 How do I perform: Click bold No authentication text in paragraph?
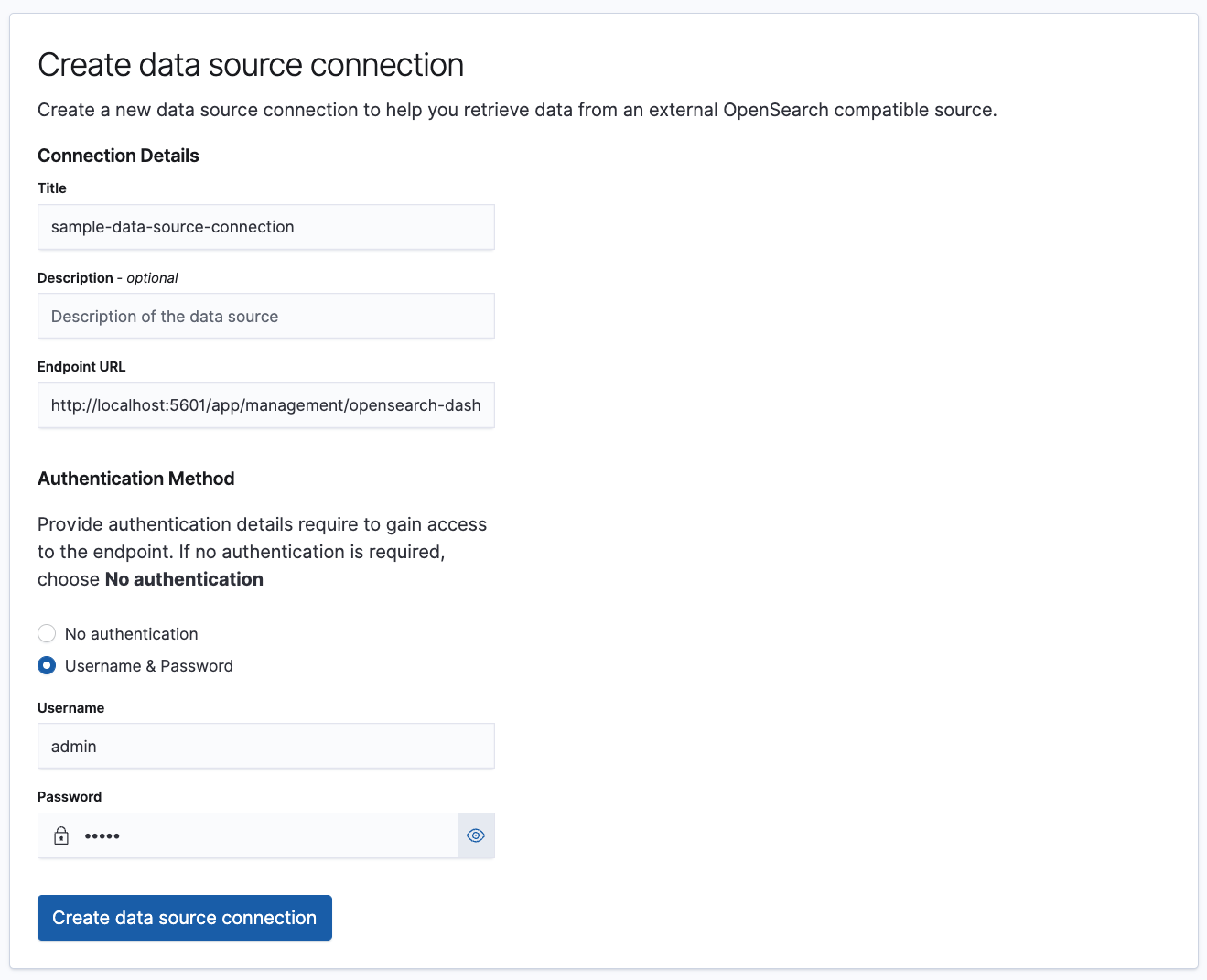coord(184,579)
